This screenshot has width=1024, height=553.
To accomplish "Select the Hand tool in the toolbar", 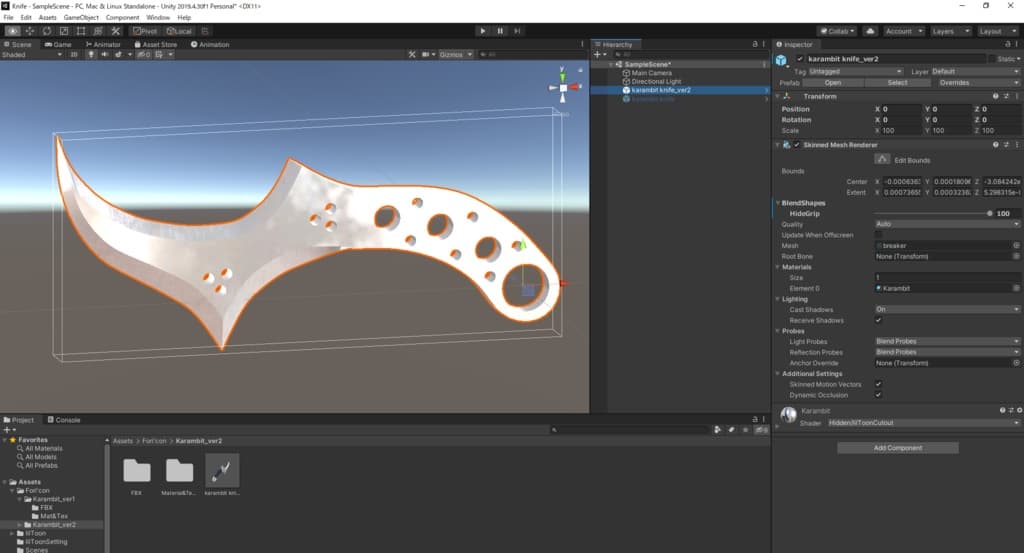I will pyautogui.click(x=12, y=31).
